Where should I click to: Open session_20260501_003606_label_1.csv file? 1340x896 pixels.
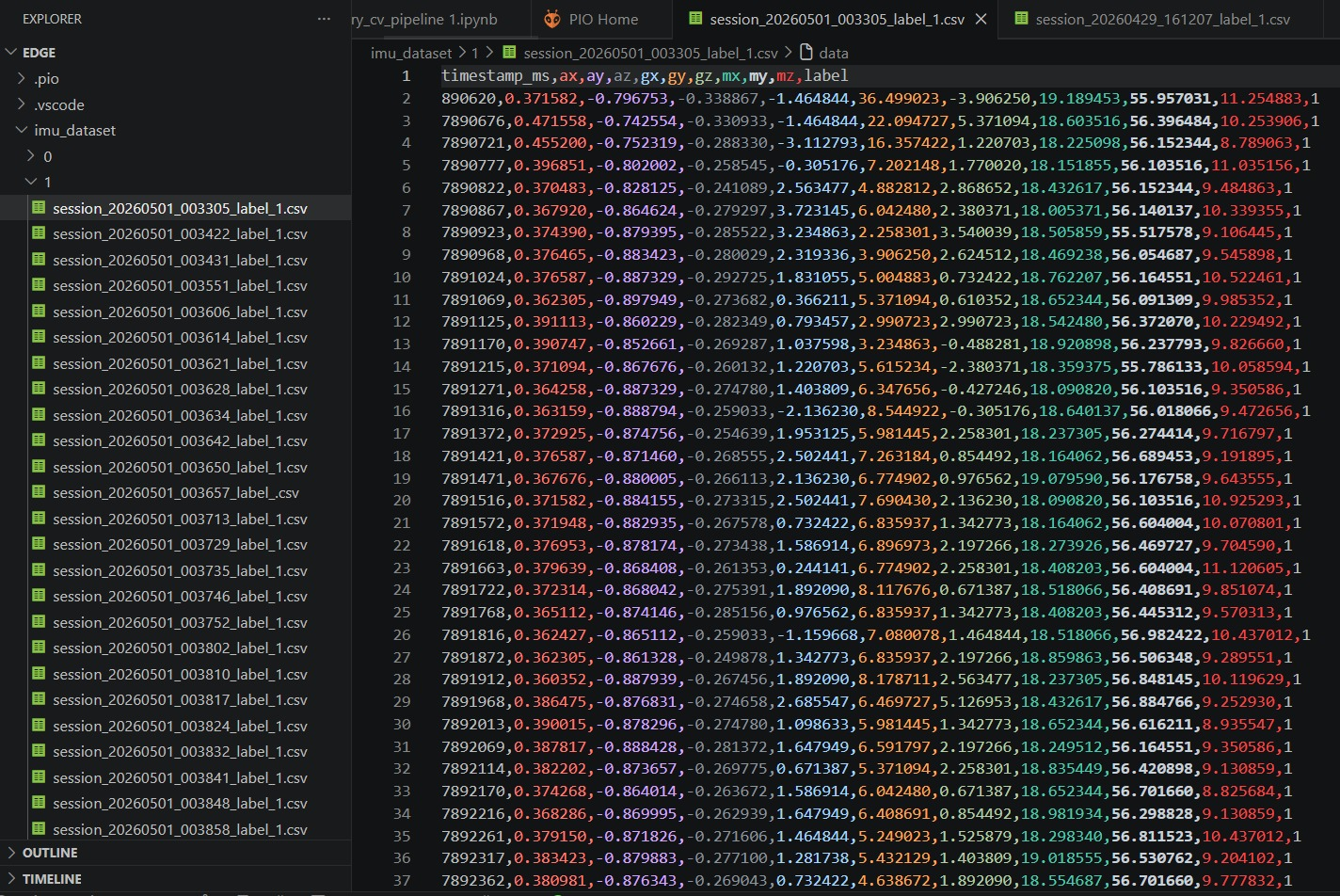point(175,312)
